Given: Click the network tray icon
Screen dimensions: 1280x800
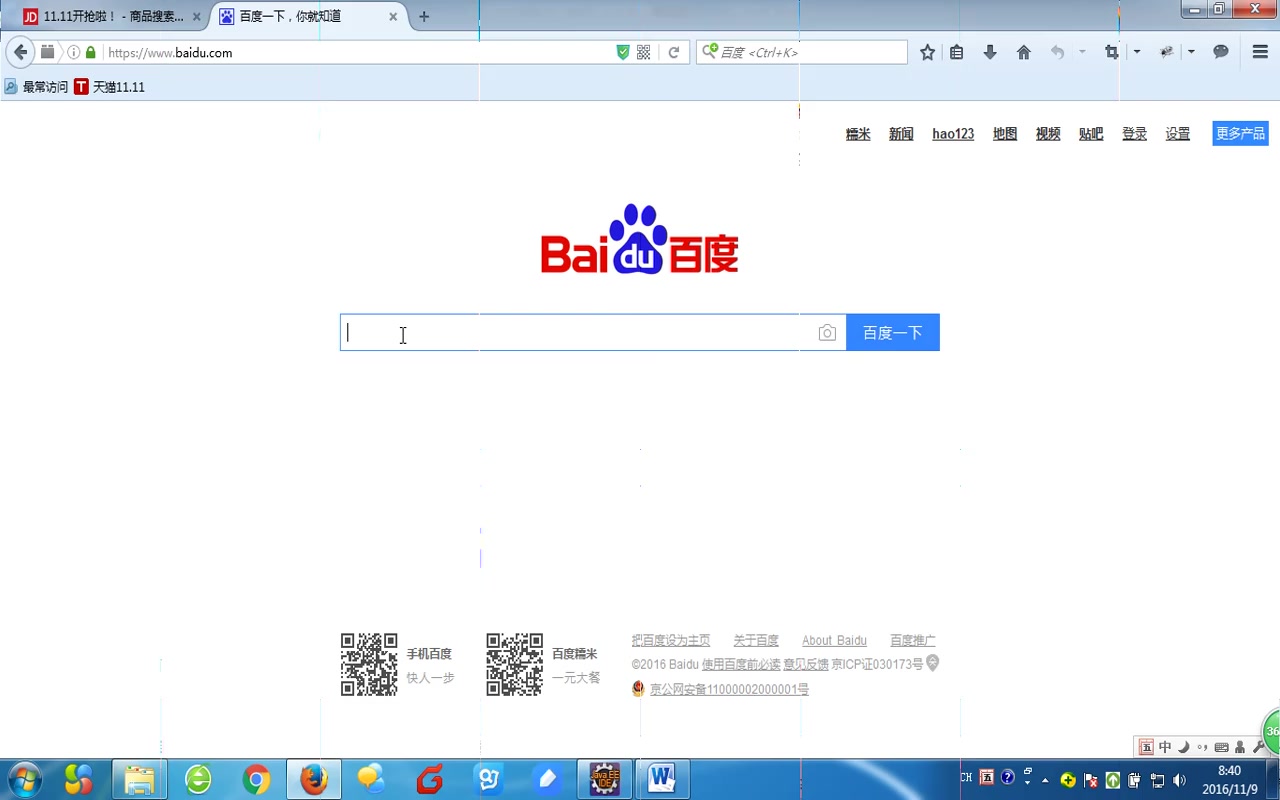Looking at the screenshot, I should click(1157, 780).
